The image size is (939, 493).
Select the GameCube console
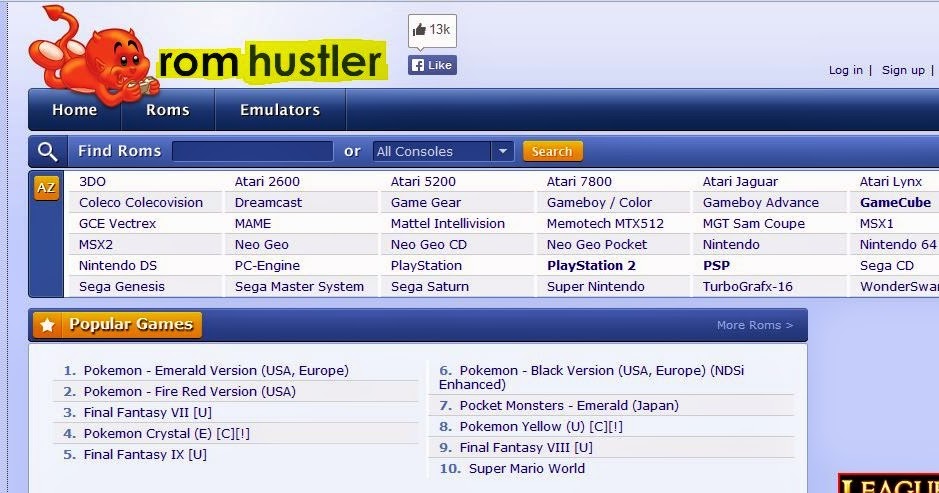coord(895,202)
